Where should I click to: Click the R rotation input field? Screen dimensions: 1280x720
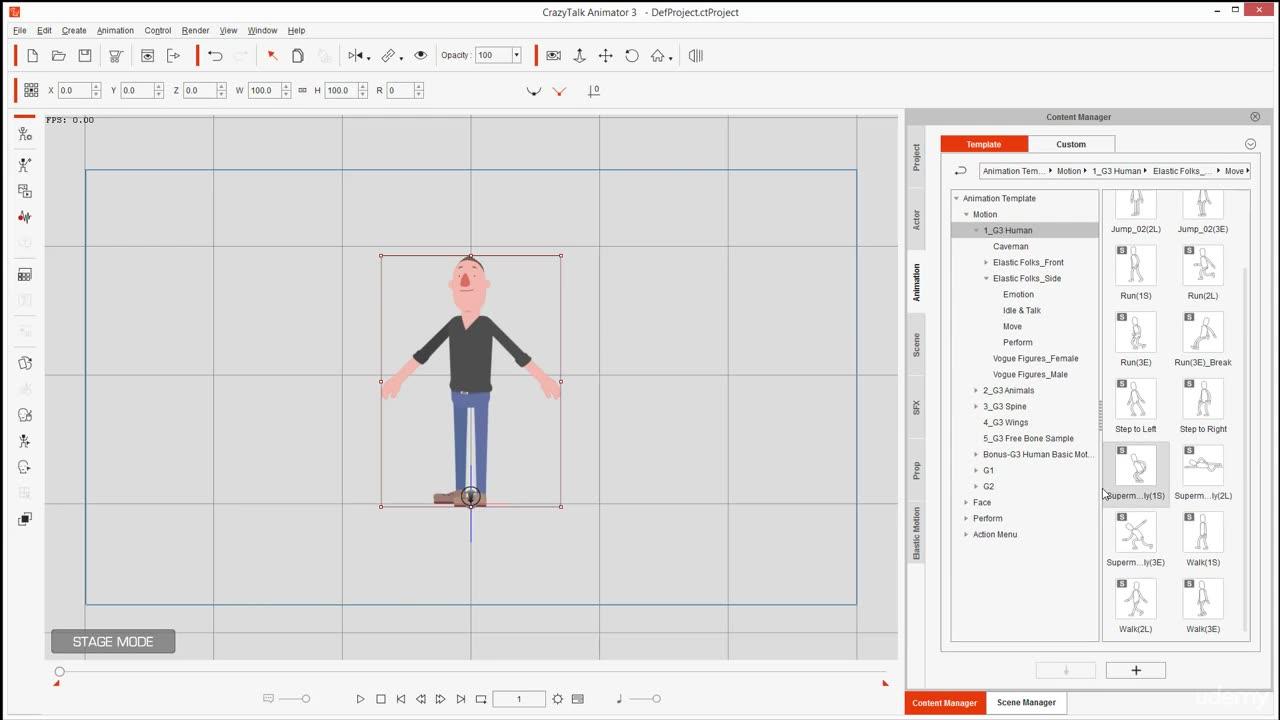399,90
